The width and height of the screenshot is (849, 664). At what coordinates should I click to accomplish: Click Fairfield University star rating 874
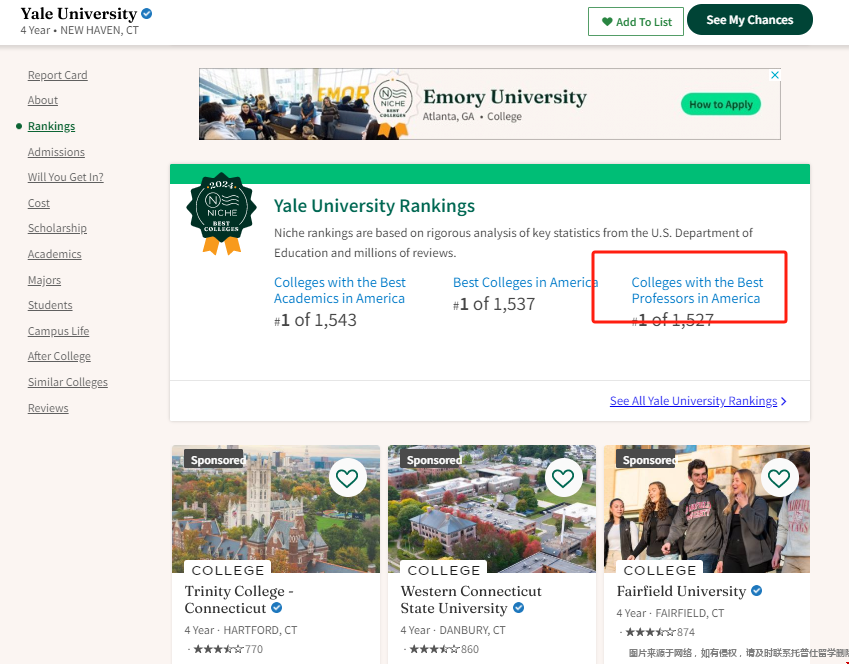tap(659, 632)
